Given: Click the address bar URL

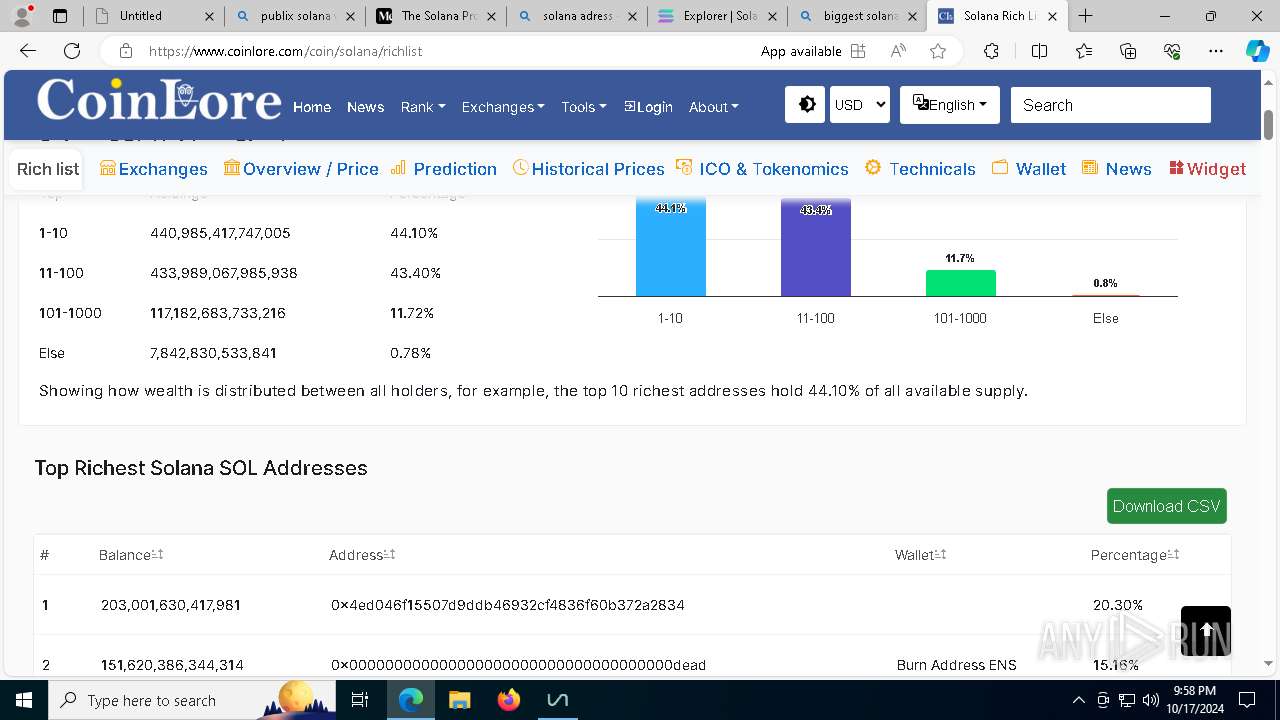Looking at the screenshot, I should 285,51.
